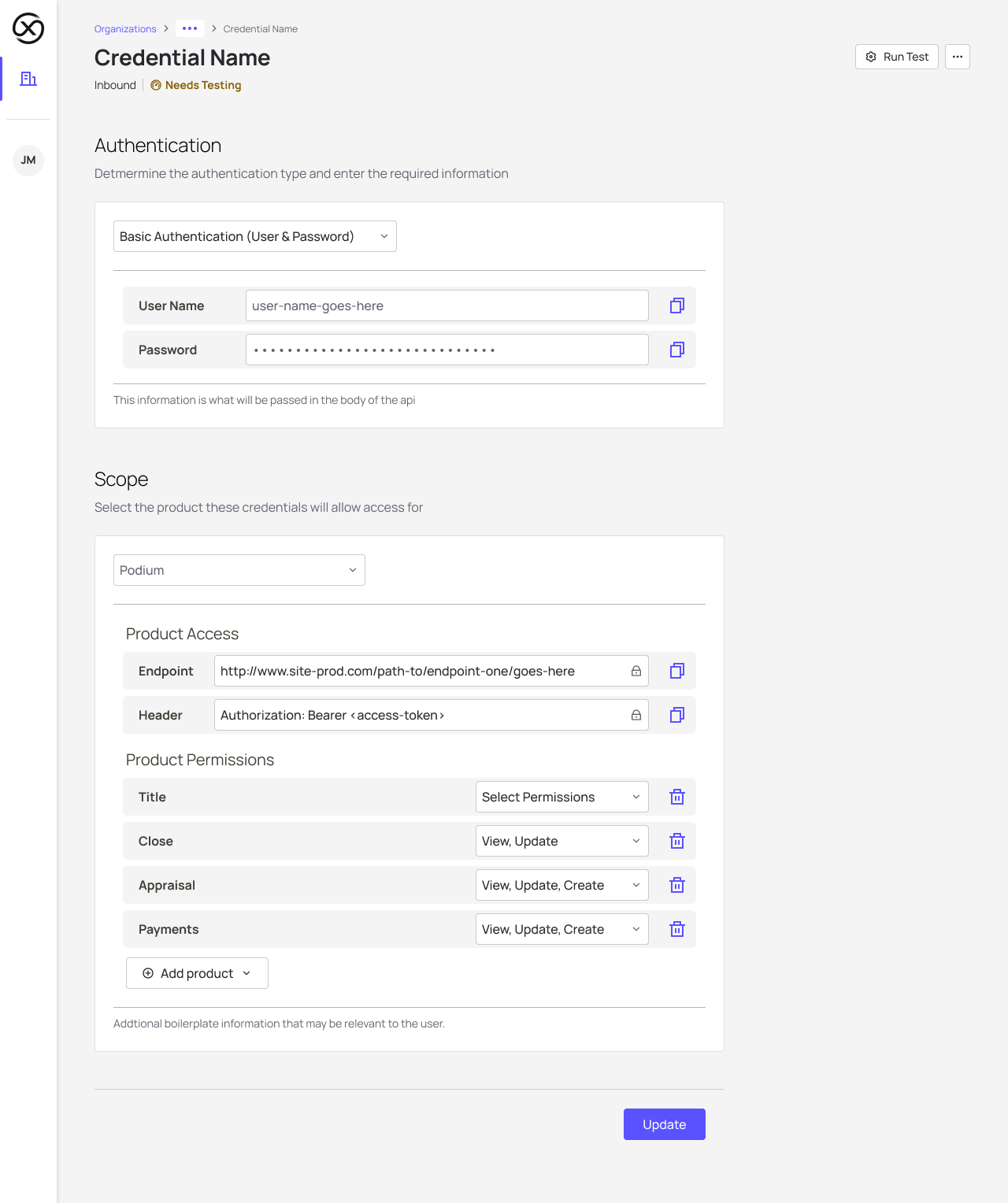
Task: Open the Organizations building icon in sidebar
Action: (28, 79)
